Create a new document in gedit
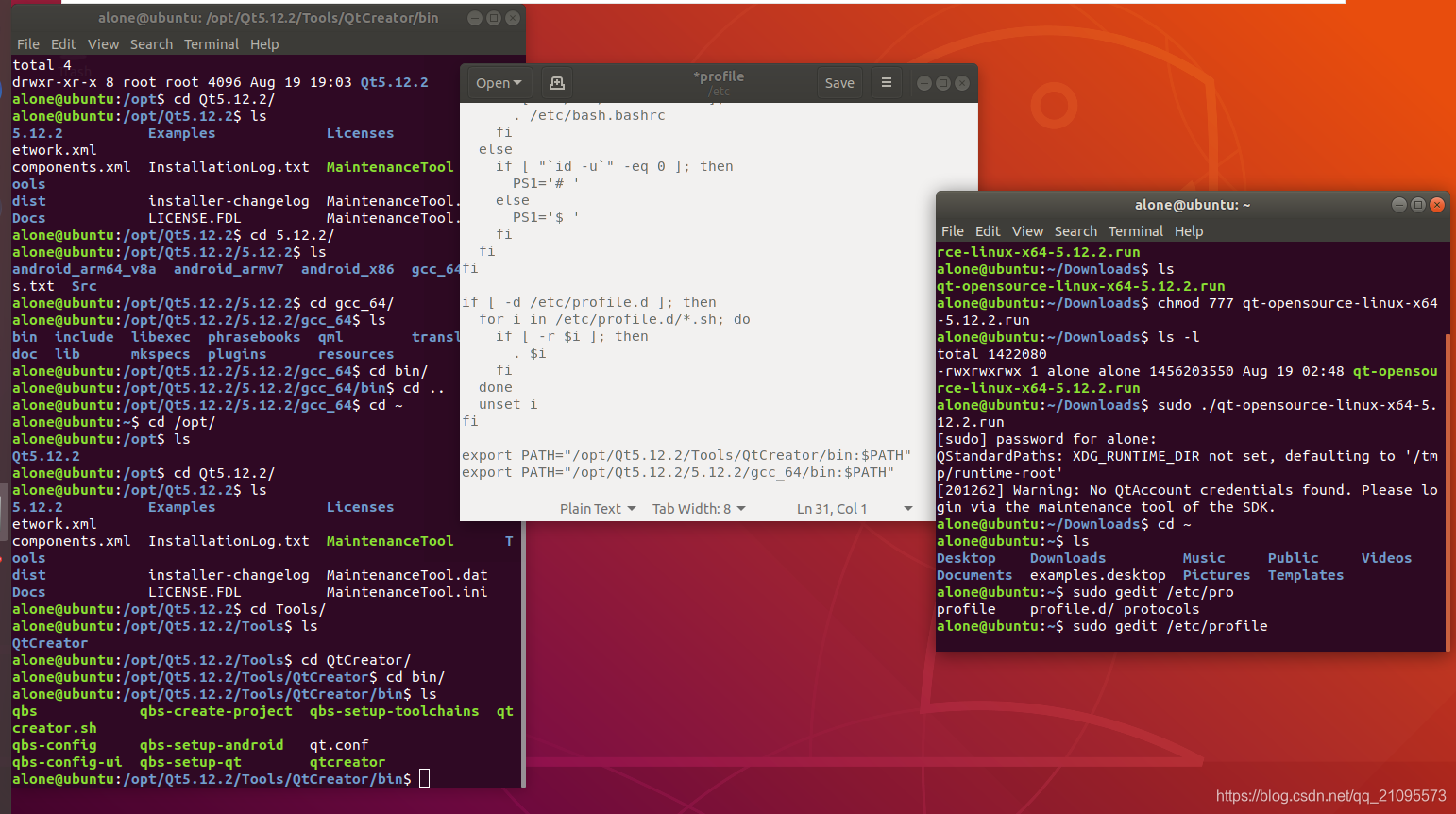The width and height of the screenshot is (1456, 814). [556, 82]
